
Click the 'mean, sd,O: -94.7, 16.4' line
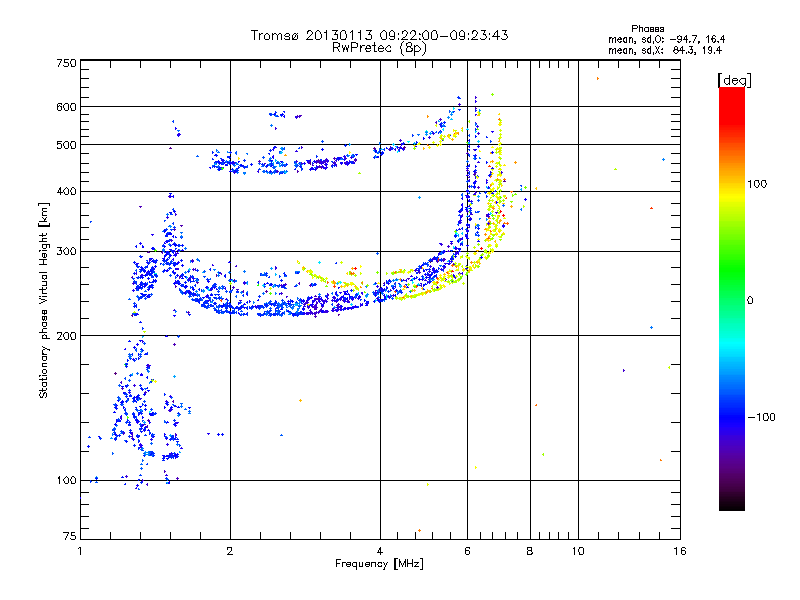coord(666,39)
